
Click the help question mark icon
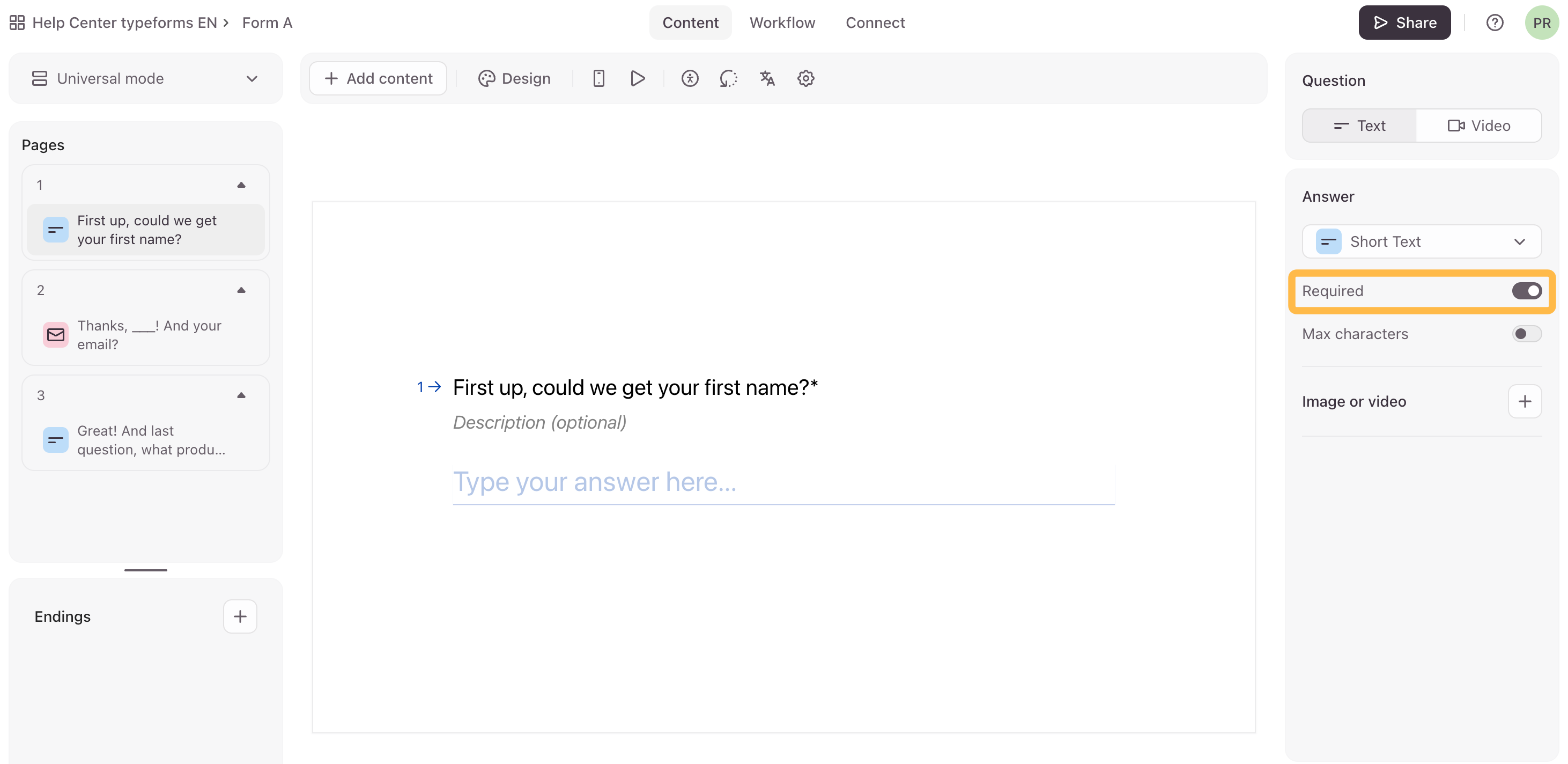pos(1495,23)
